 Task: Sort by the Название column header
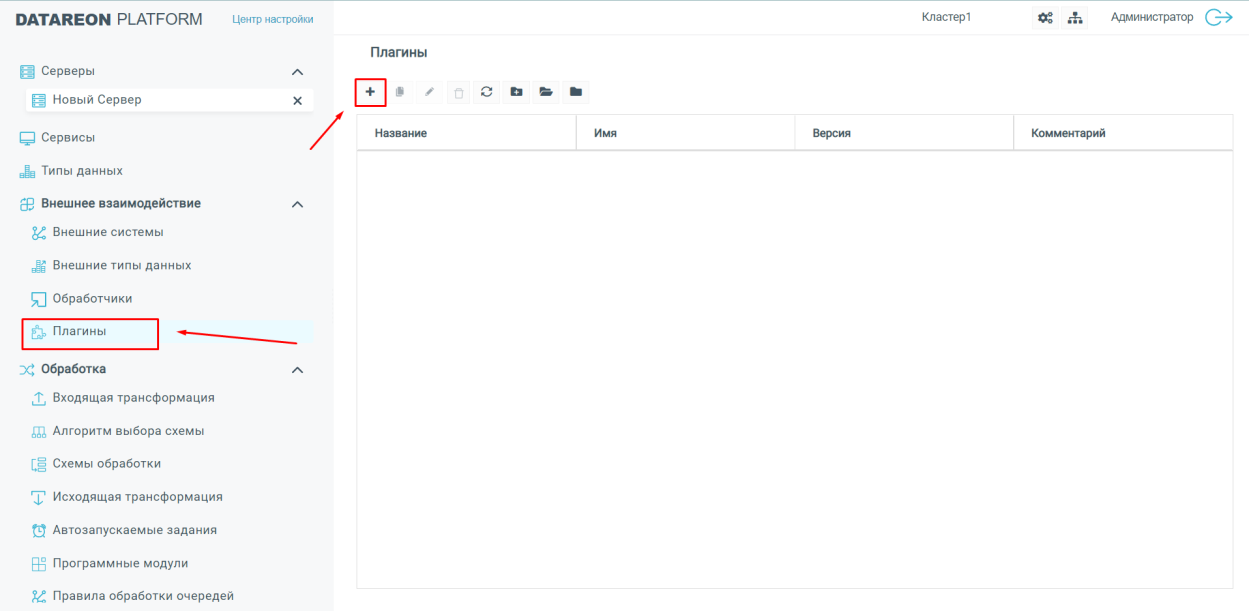(x=401, y=133)
